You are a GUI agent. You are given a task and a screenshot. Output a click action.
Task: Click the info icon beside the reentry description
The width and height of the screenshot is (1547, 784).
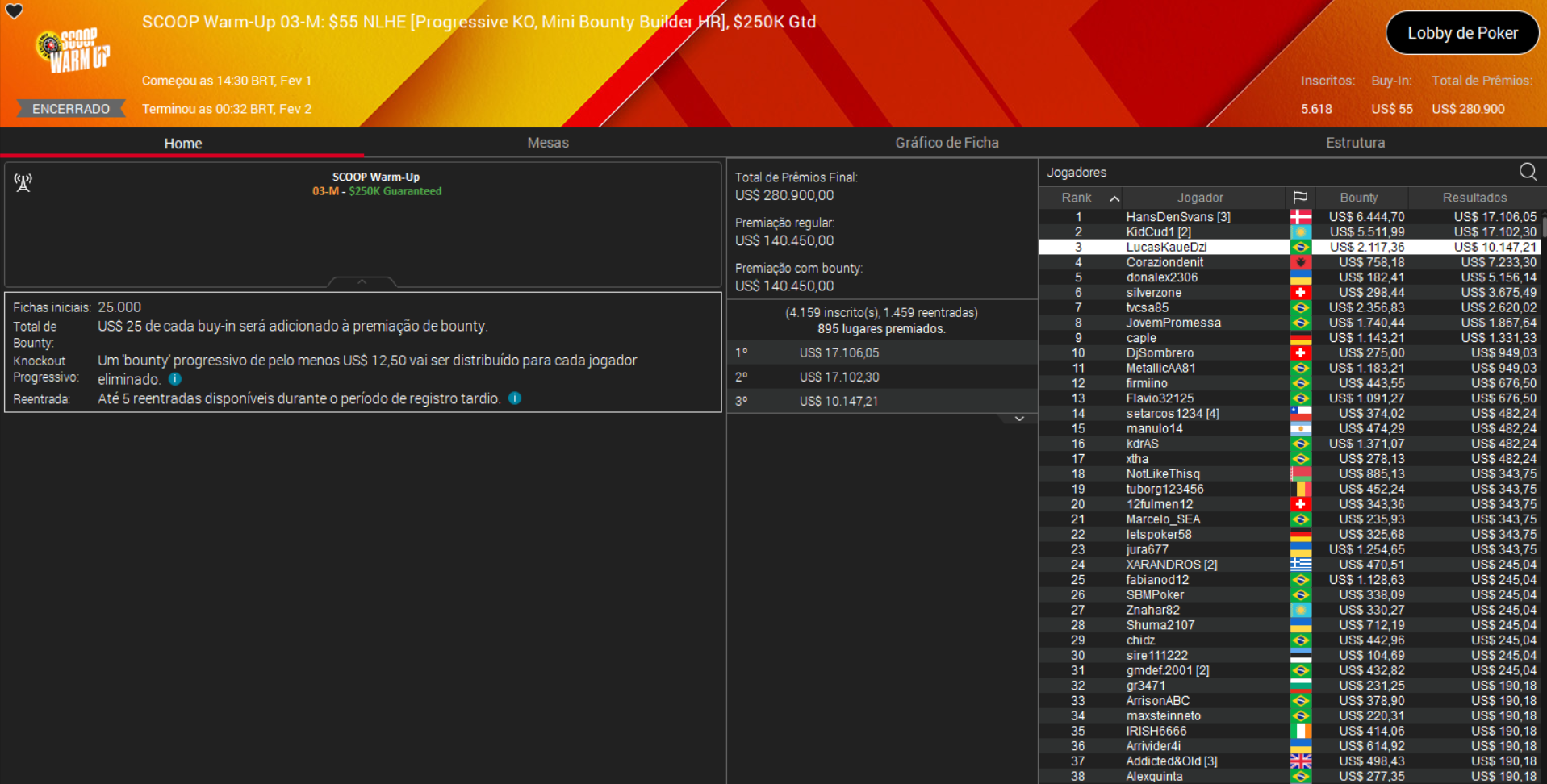[x=515, y=398]
